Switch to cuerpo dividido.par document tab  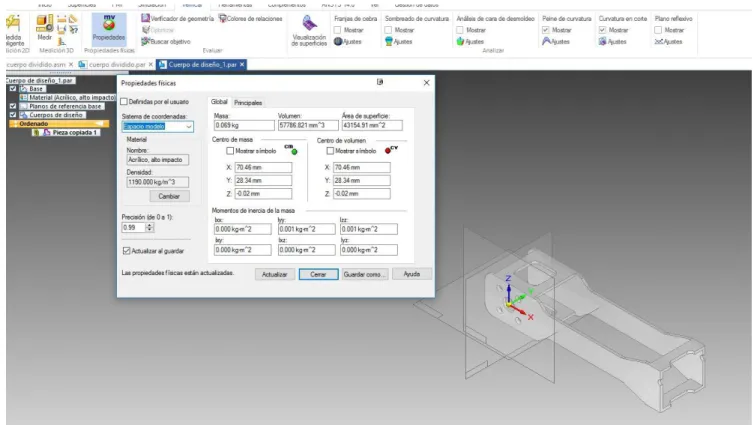tap(117, 64)
